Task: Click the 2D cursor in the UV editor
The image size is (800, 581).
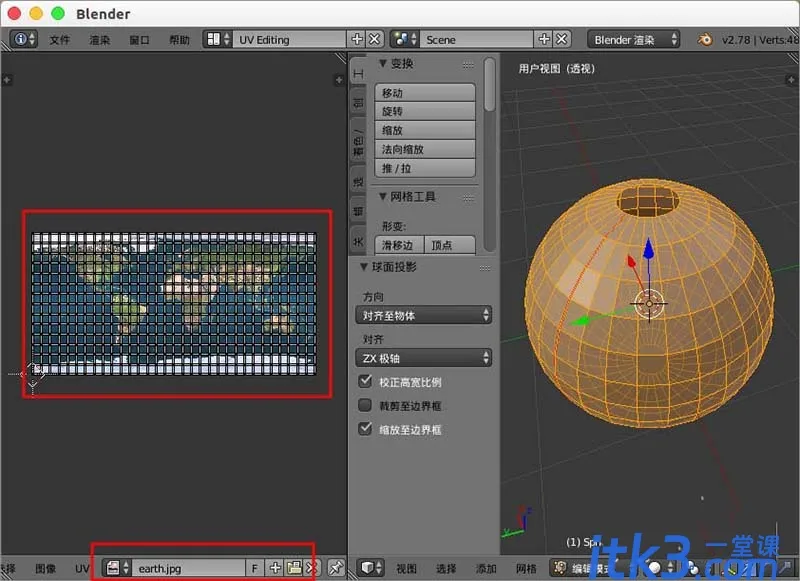Action: [32, 374]
